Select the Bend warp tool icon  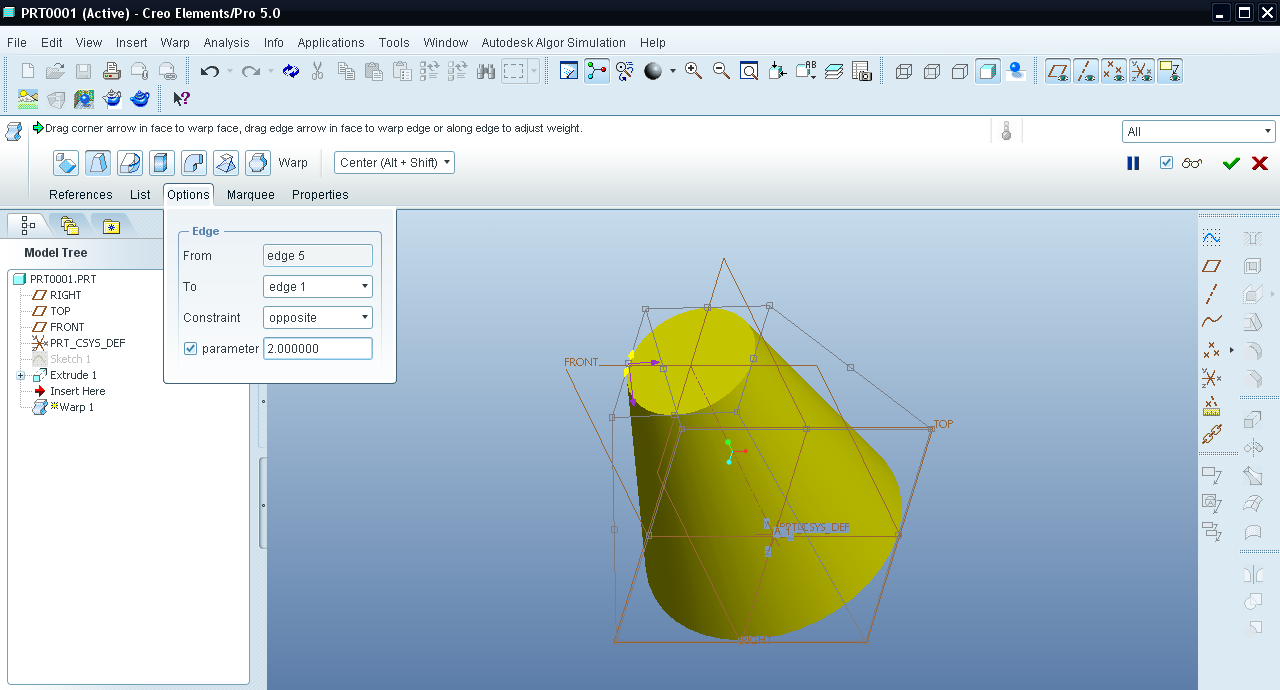(194, 163)
